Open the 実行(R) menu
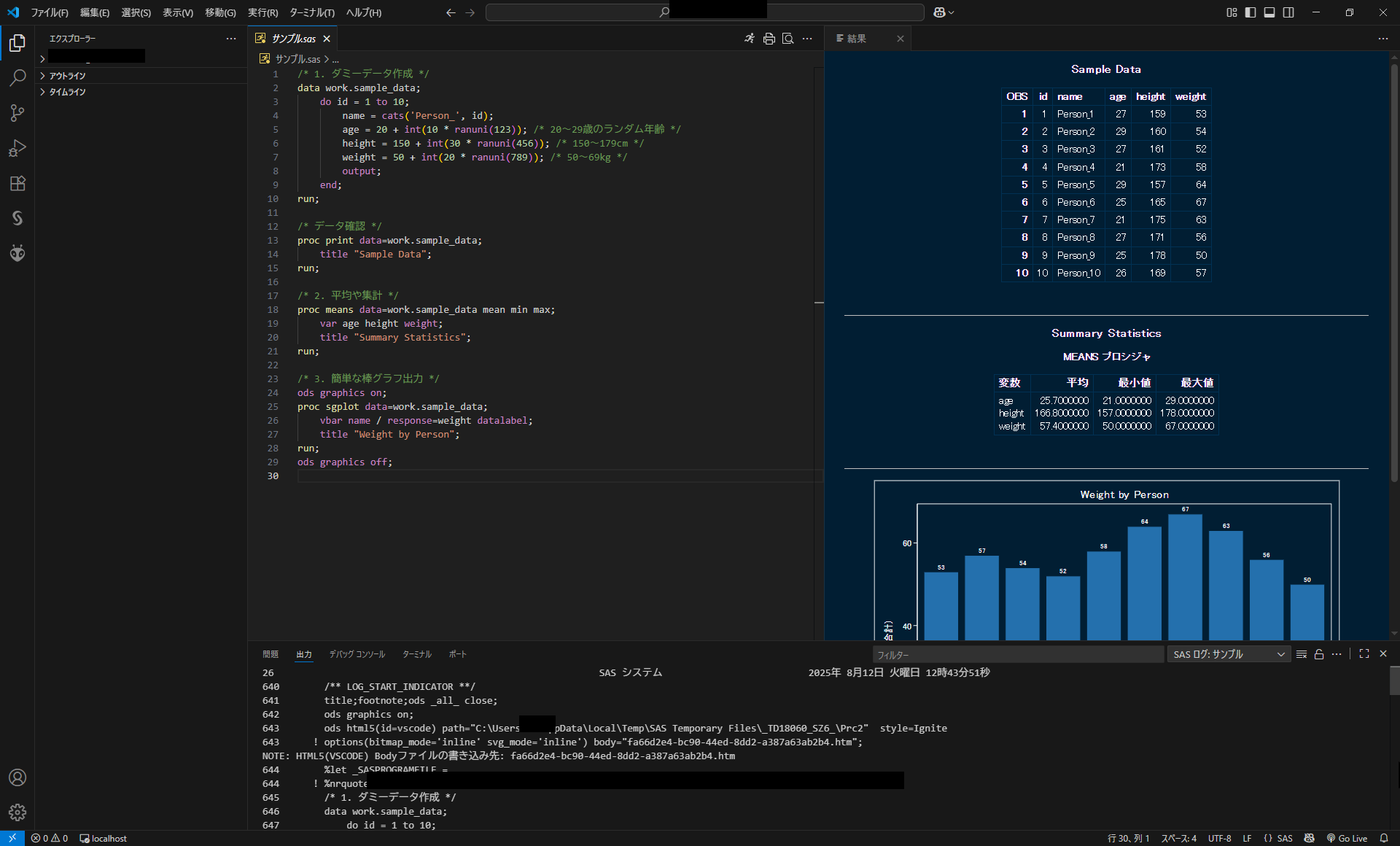Image resolution: width=1400 pixels, height=846 pixels. (x=261, y=12)
